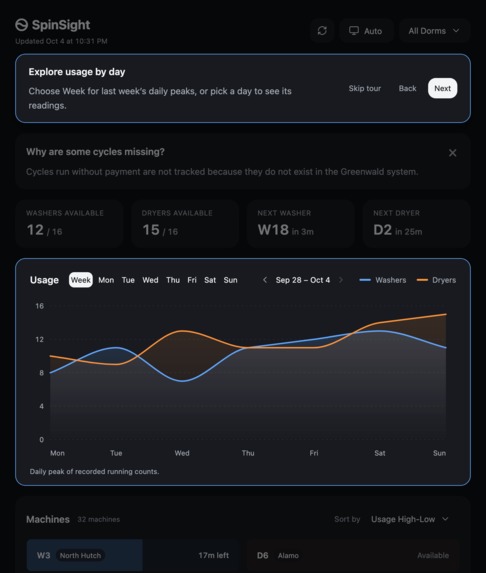Click the Sat label on chart axis
The width and height of the screenshot is (486, 573).
click(380, 453)
